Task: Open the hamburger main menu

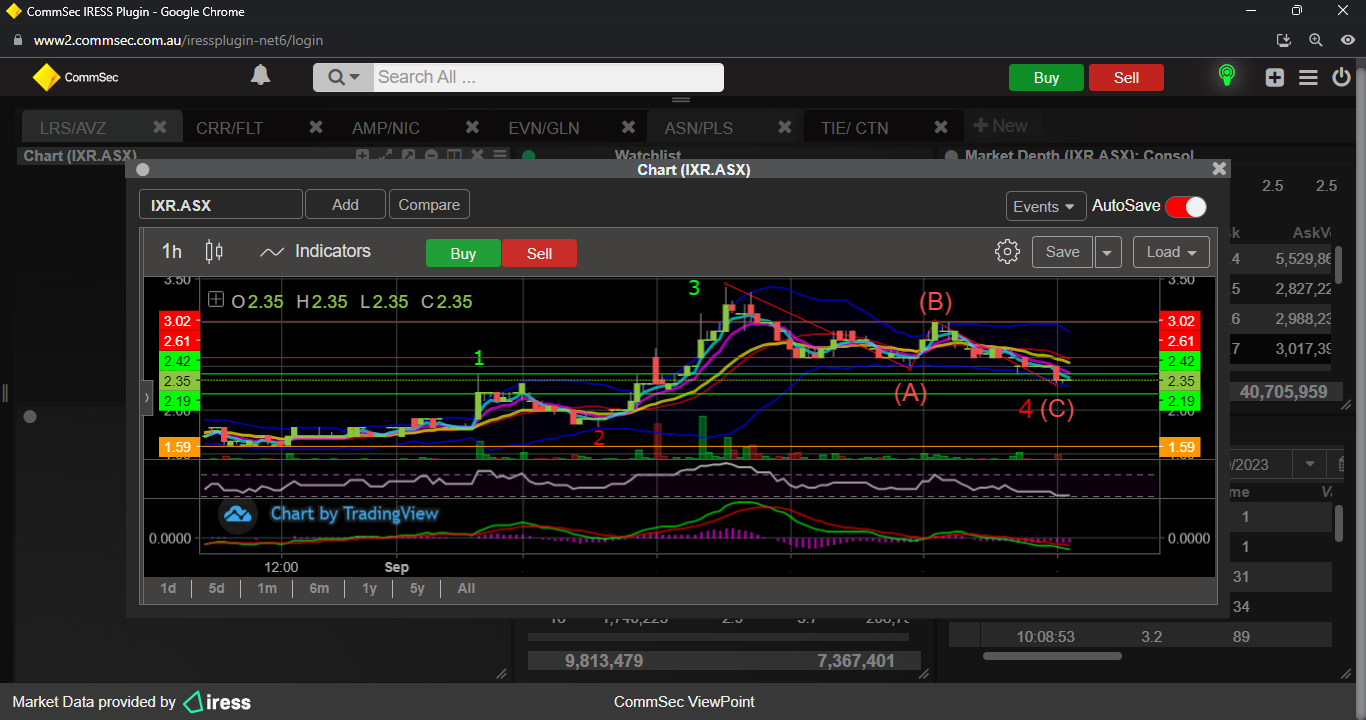Action: click(1308, 77)
